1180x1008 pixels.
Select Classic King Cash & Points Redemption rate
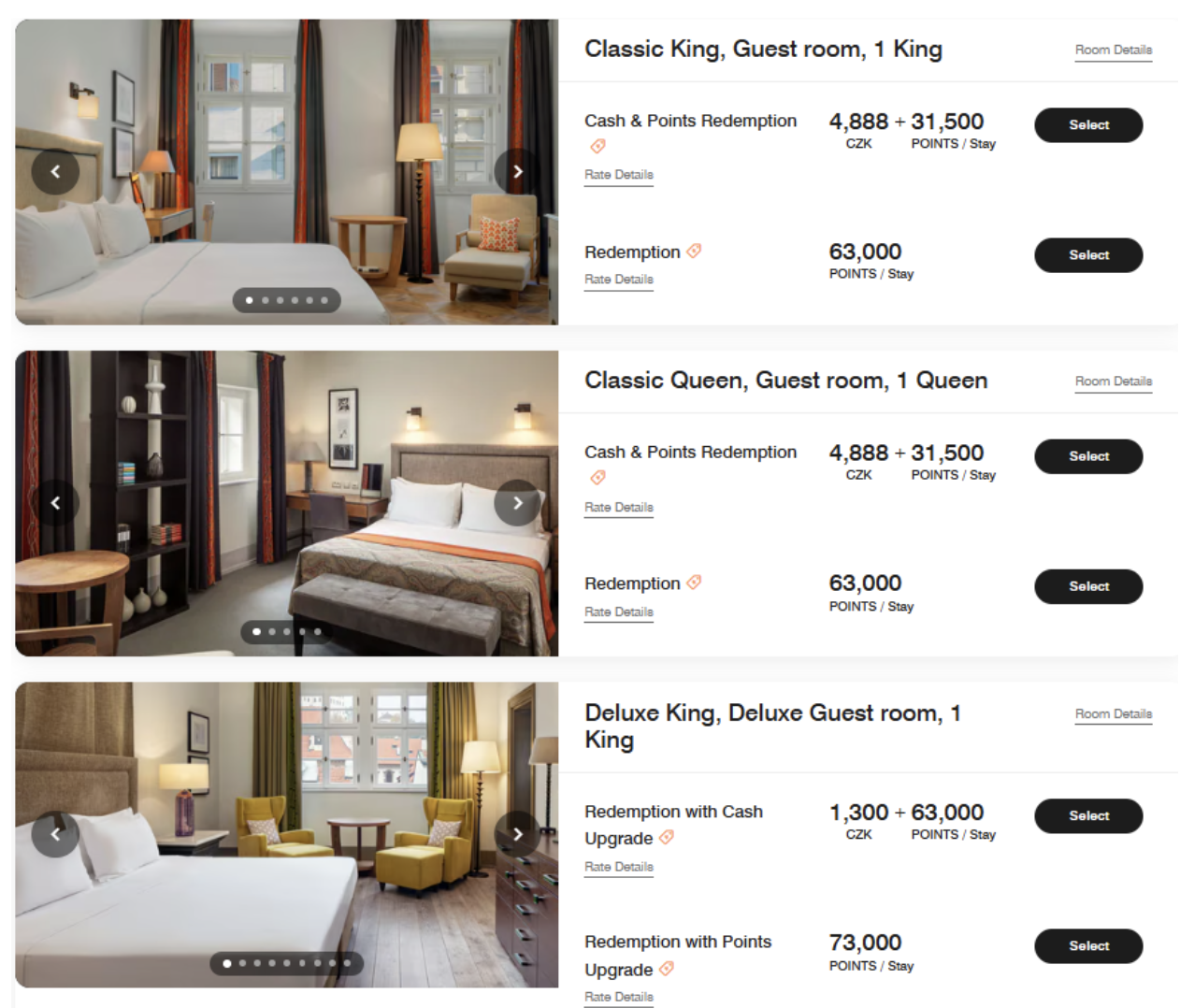point(1088,125)
